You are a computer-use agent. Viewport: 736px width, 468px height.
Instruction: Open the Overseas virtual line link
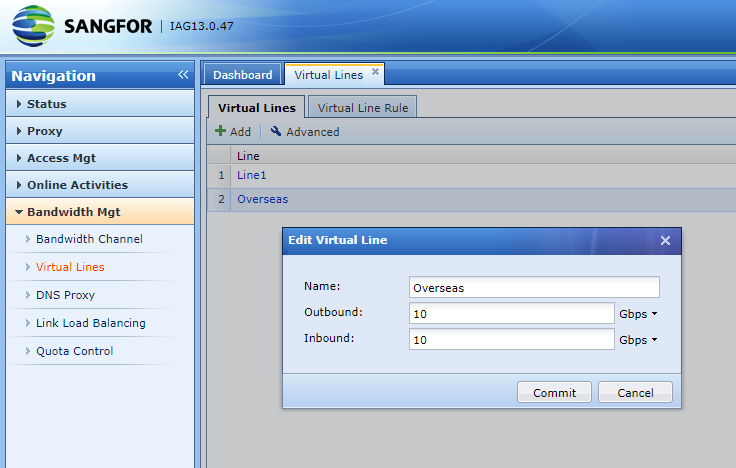click(262, 199)
